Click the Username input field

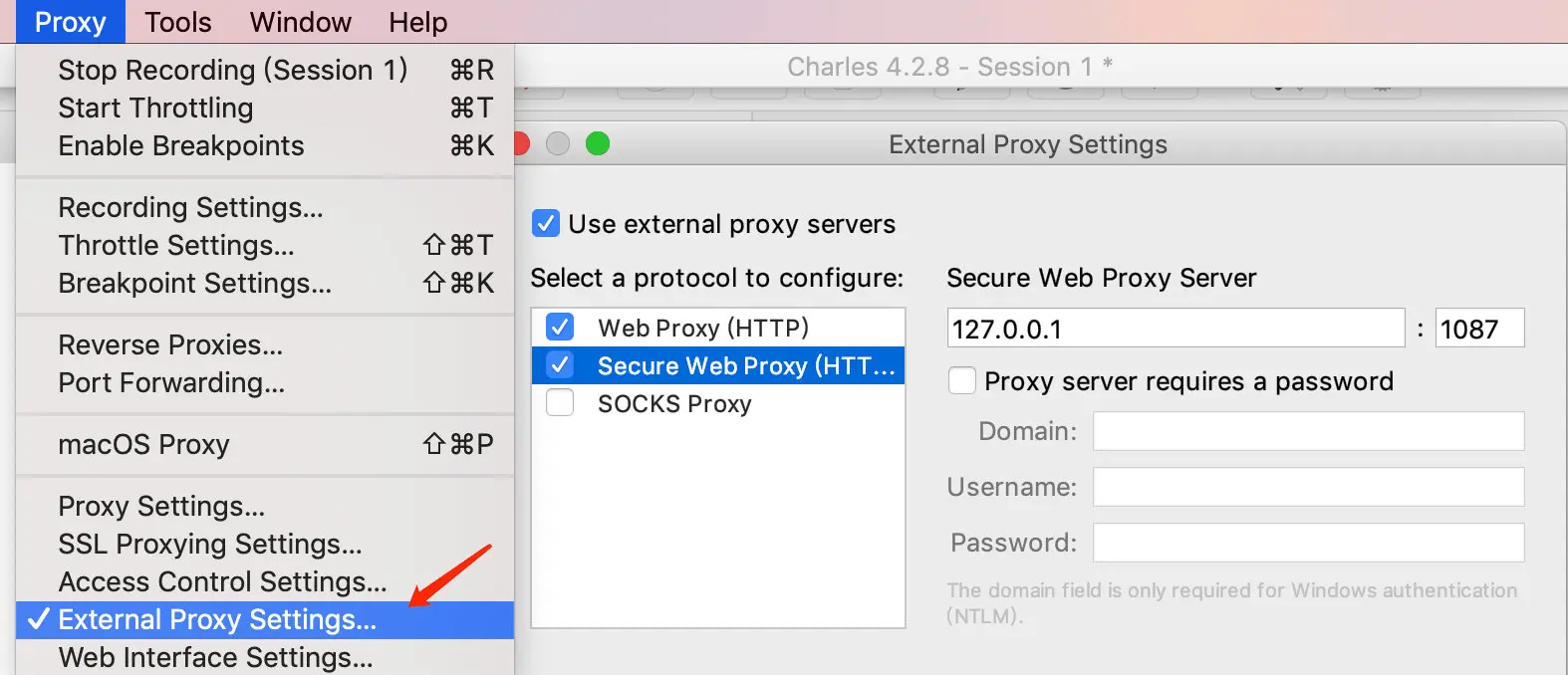1308,487
